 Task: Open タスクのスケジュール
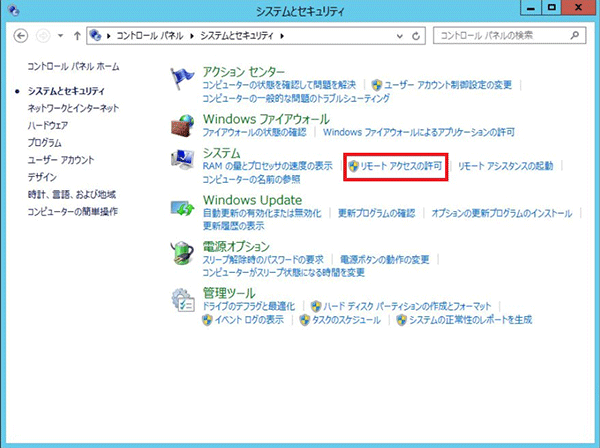347,320
